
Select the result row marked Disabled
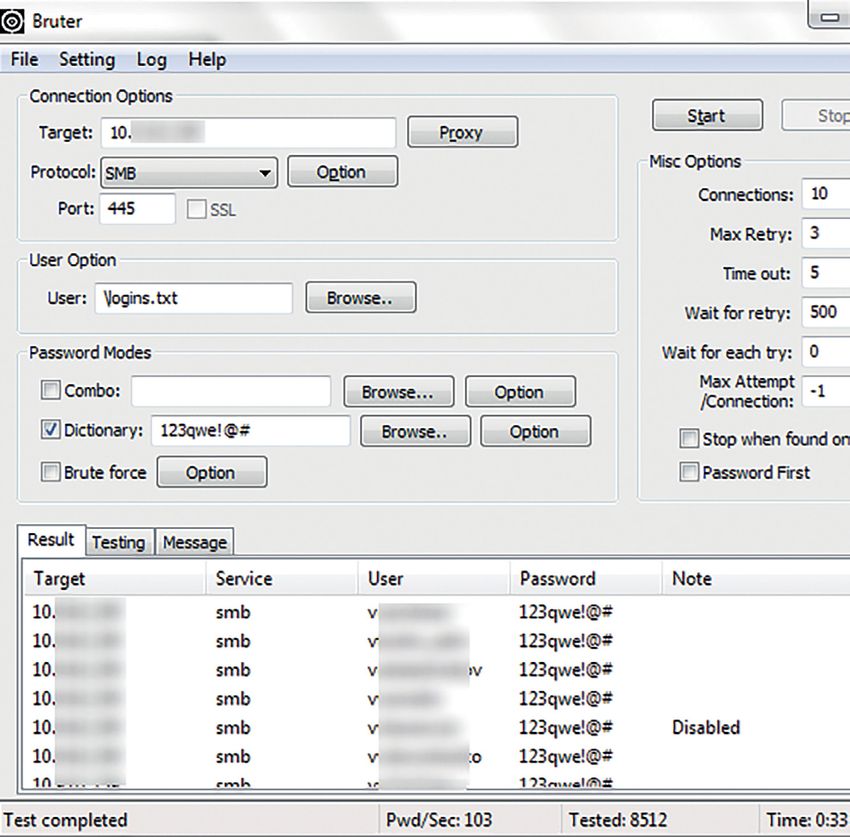click(x=437, y=727)
